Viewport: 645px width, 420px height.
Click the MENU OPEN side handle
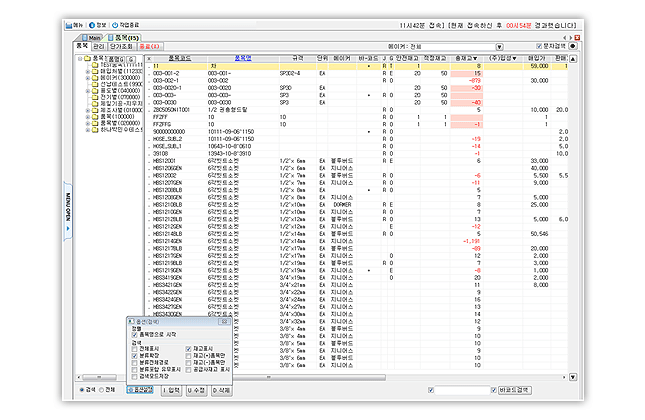(x=68, y=211)
